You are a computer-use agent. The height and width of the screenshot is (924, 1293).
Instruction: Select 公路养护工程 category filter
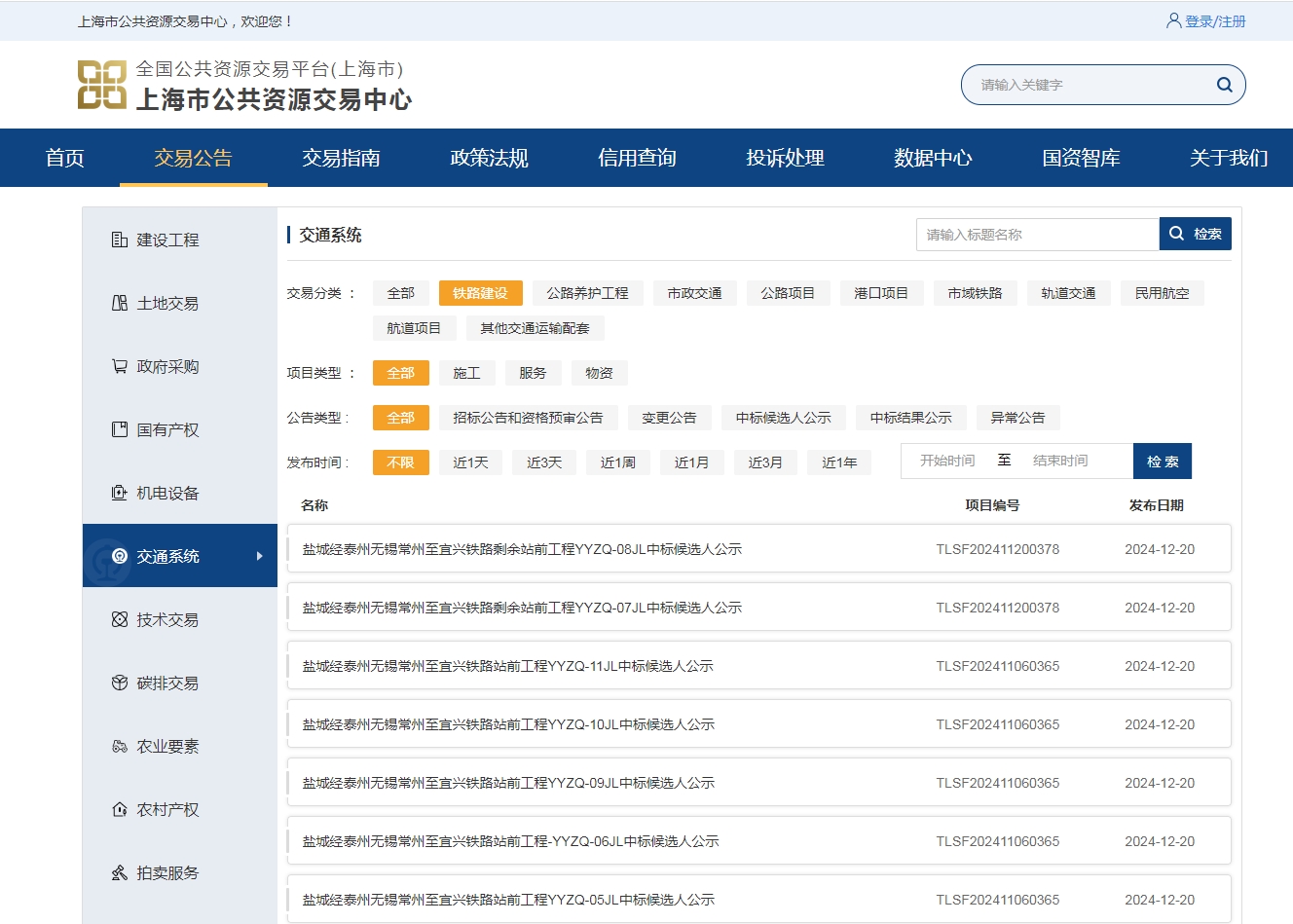click(x=588, y=293)
